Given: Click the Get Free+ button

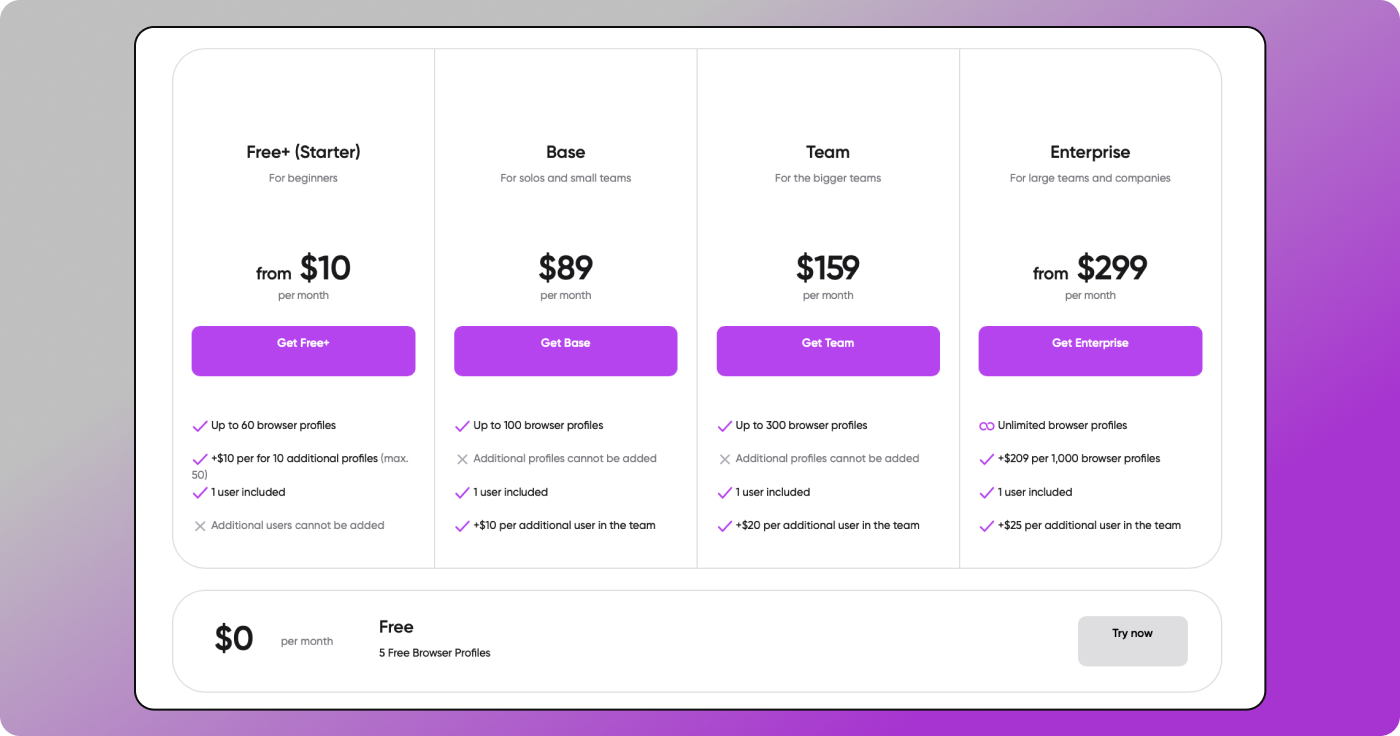Looking at the screenshot, I should pyautogui.click(x=303, y=350).
